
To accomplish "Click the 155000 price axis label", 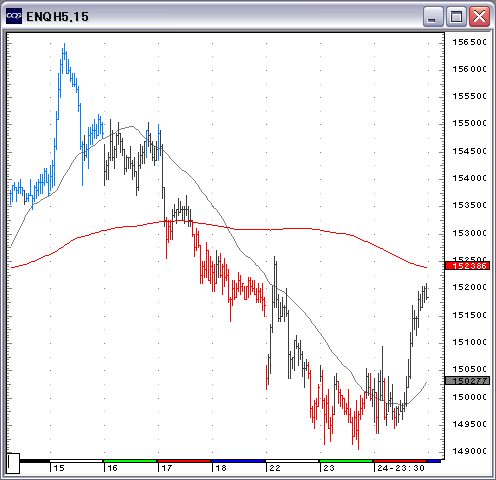I will coord(469,123).
